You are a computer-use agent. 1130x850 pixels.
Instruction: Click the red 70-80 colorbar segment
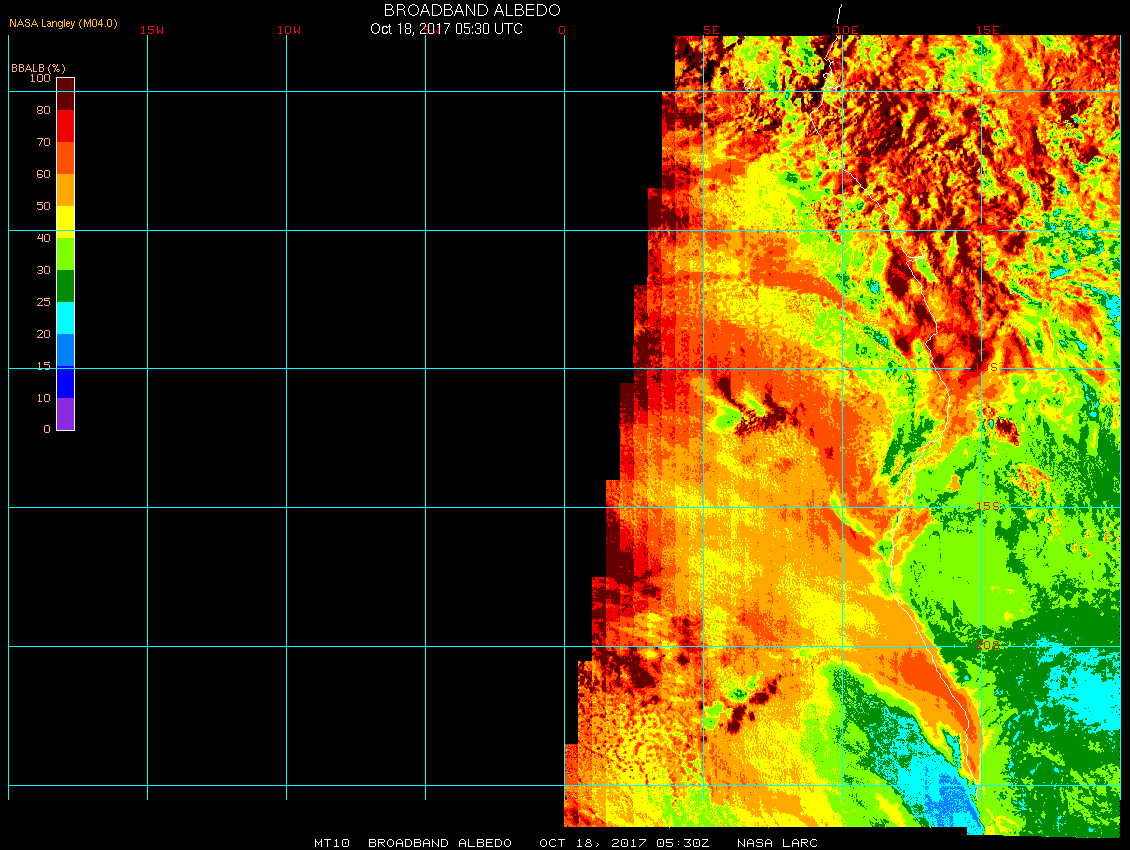click(66, 126)
